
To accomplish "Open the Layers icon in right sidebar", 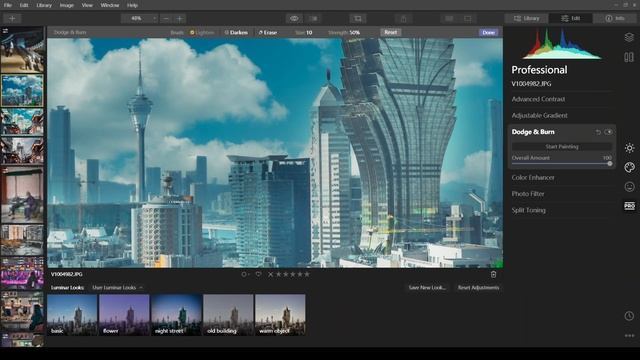I will (x=629, y=37).
